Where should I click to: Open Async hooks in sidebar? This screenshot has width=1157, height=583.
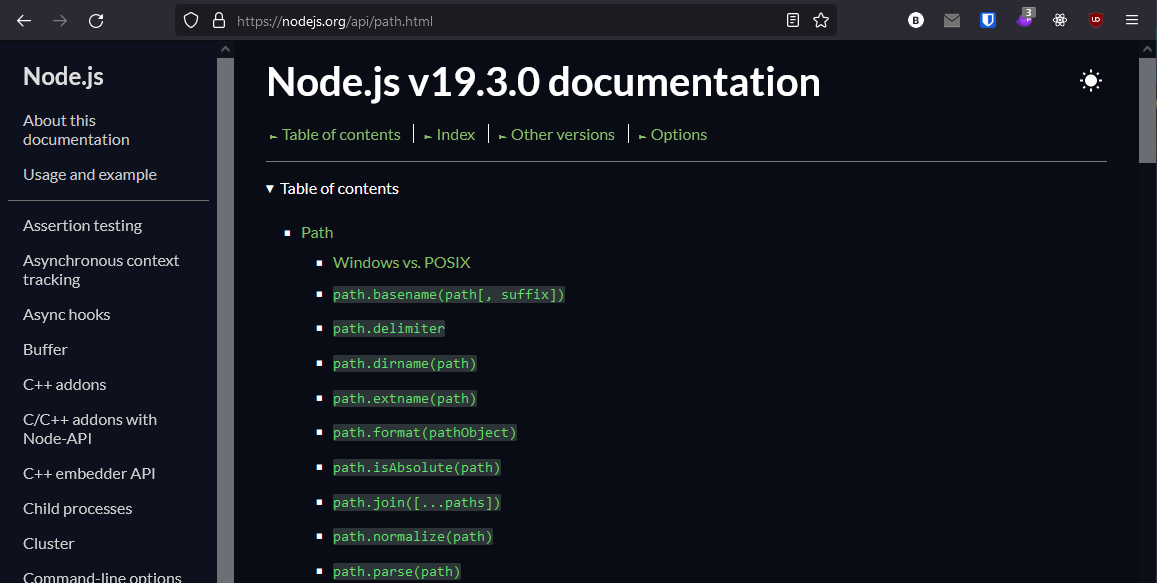coord(66,314)
